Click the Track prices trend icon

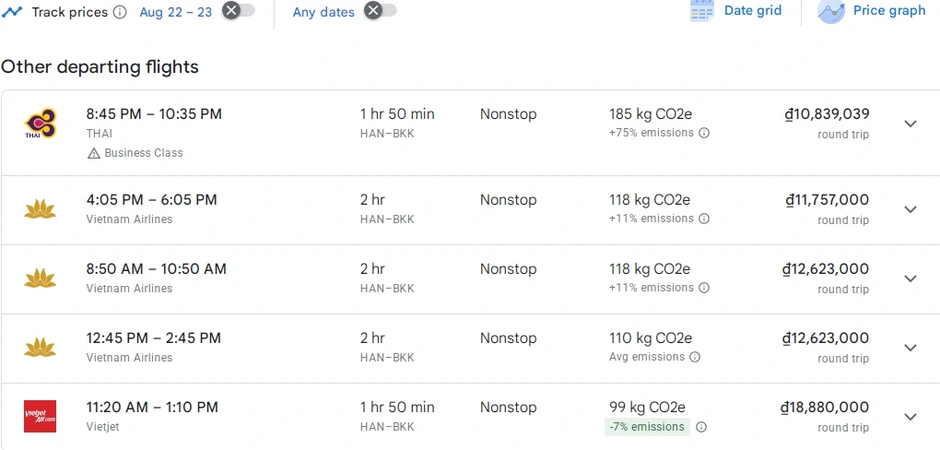point(12,12)
